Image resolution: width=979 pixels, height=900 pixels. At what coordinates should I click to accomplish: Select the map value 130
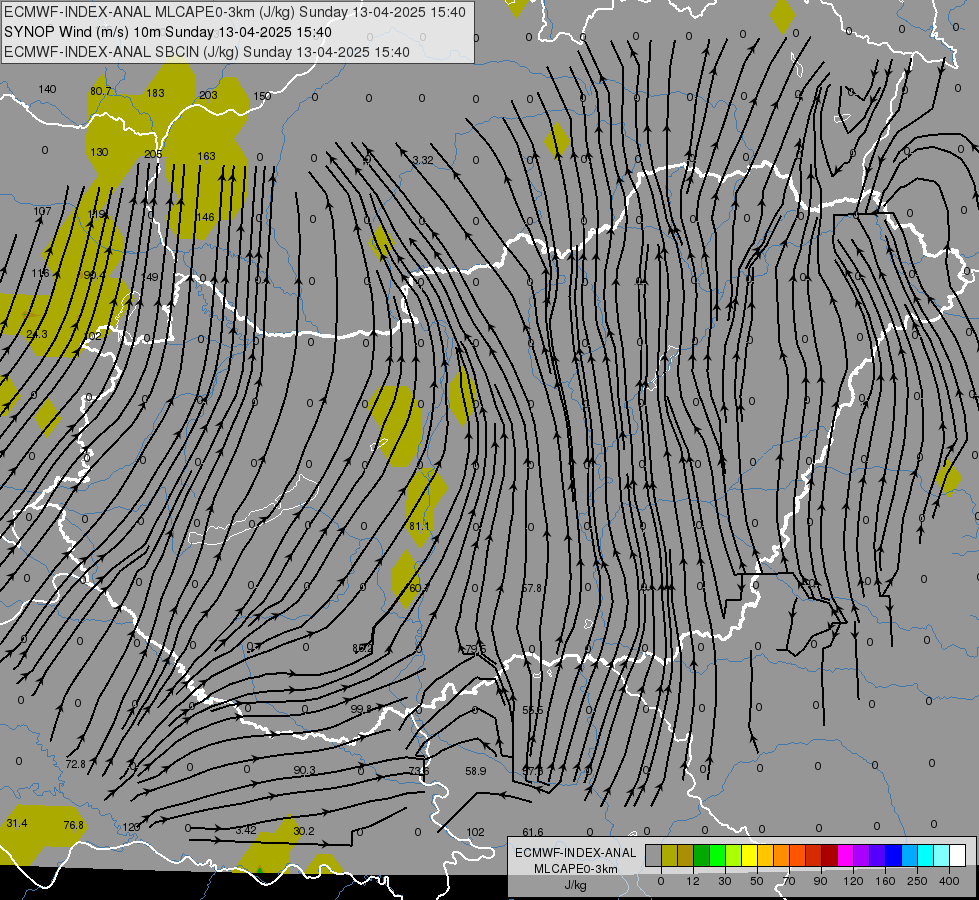(99, 152)
